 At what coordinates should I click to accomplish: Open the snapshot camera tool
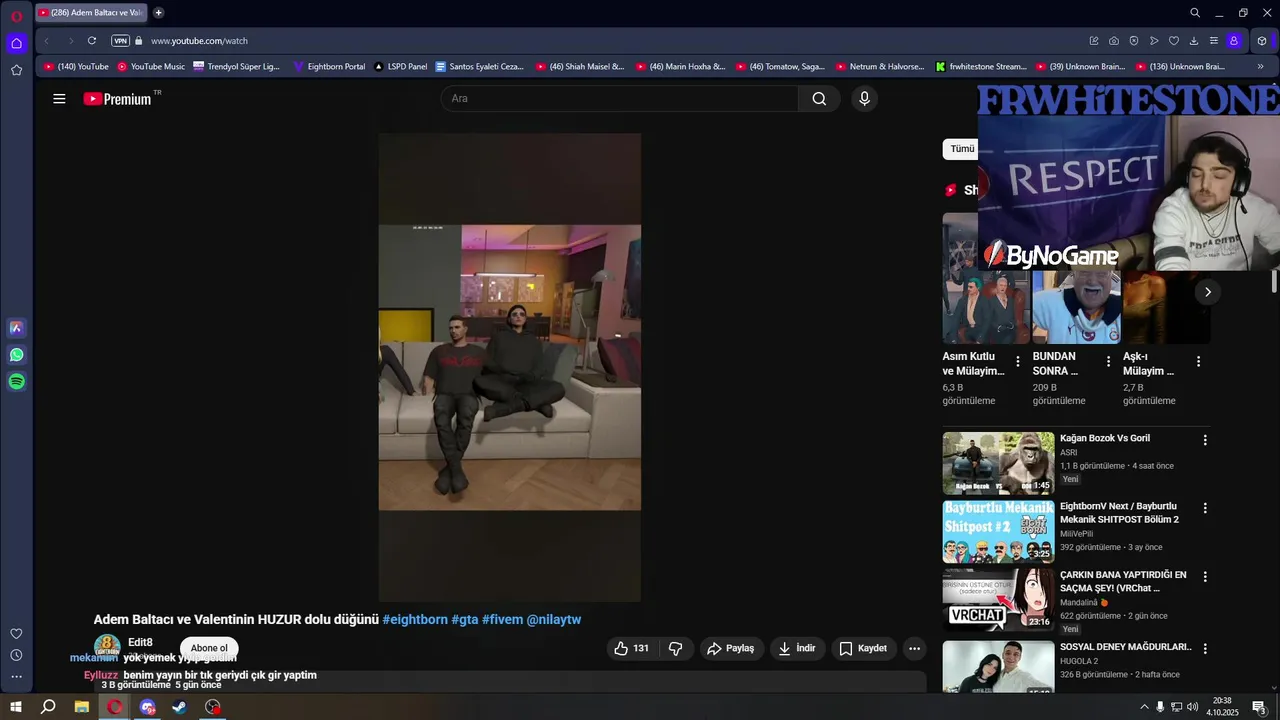(x=1114, y=41)
